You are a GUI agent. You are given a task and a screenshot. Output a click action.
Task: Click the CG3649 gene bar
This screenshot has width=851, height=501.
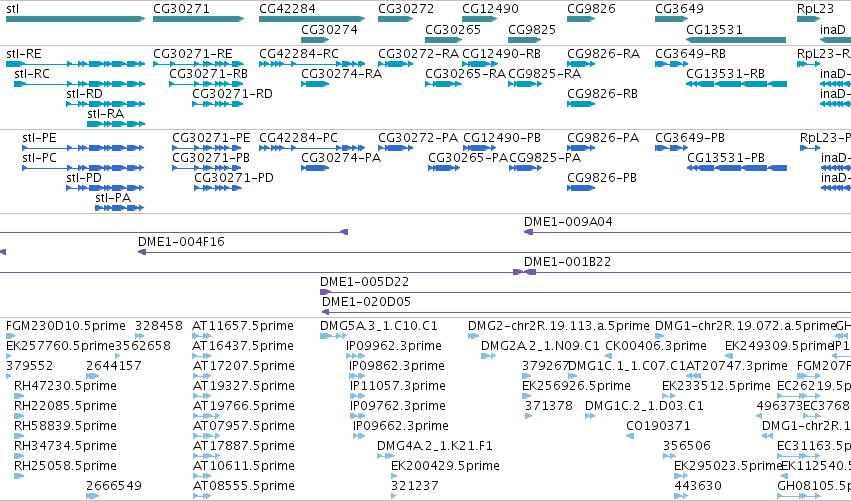pyautogui.click(x=671, y=19)
